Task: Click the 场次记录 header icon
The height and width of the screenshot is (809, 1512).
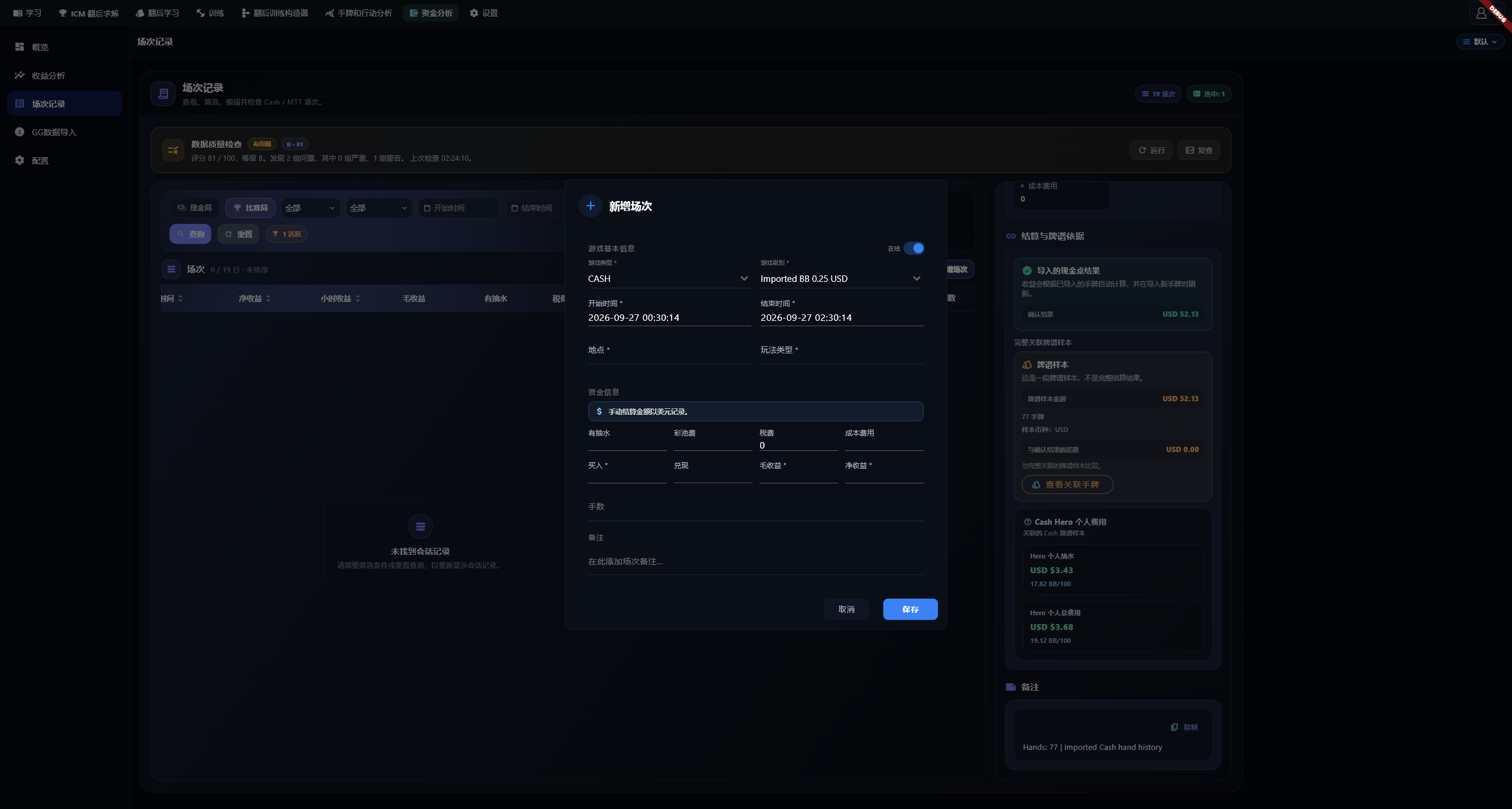Action: point(163,94)
